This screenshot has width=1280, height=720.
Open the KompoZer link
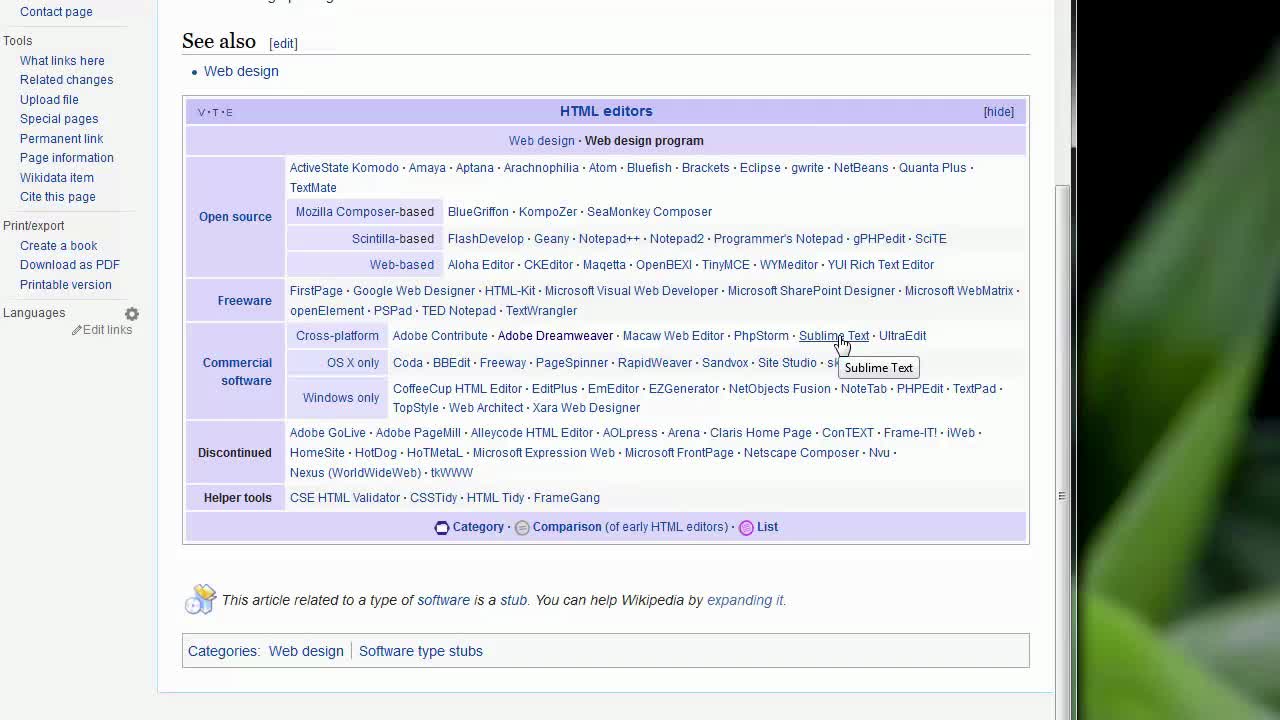(x=548, y=212)
